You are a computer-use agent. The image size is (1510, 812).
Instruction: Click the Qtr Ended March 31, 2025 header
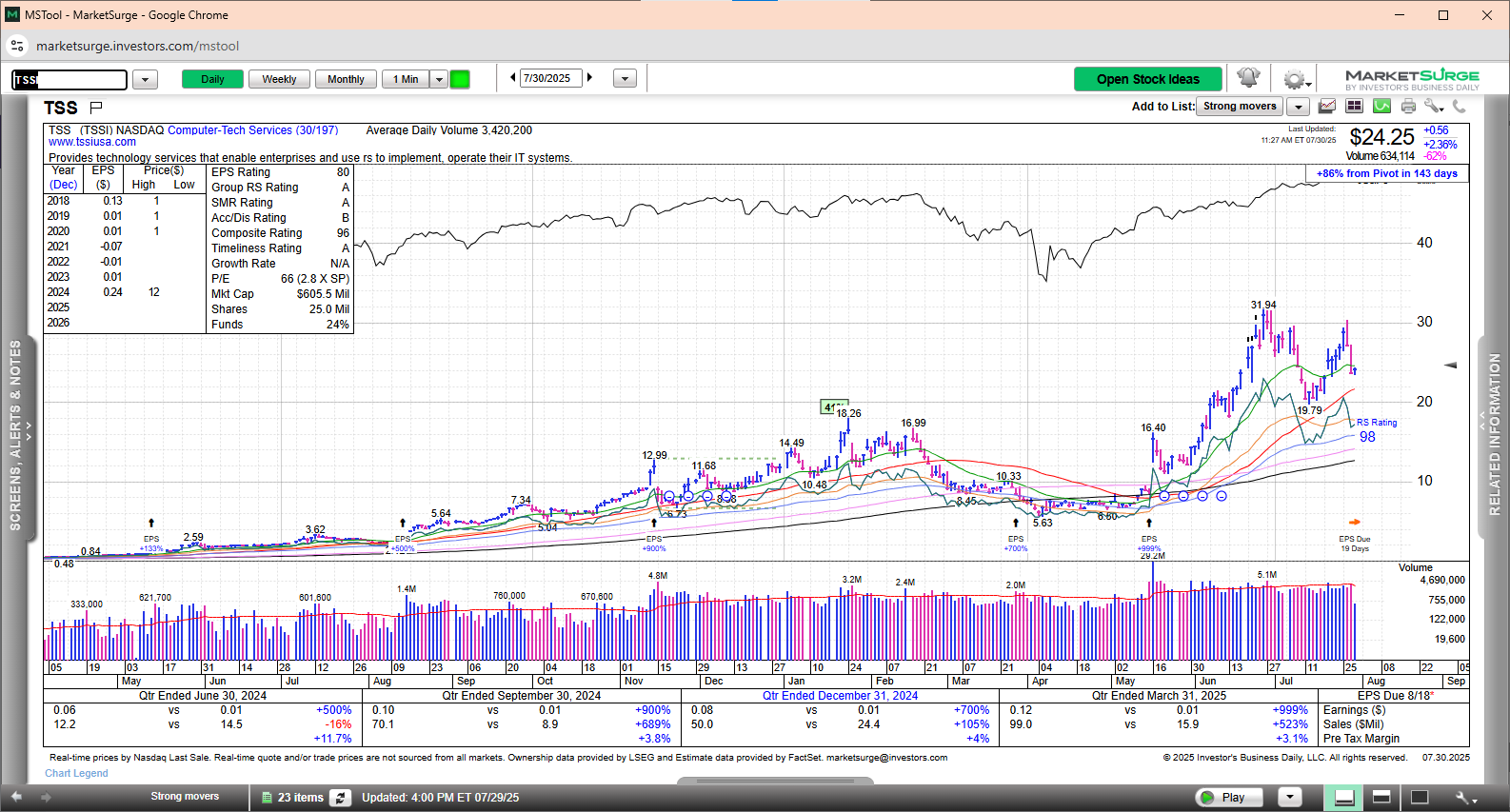(1159, 696)
